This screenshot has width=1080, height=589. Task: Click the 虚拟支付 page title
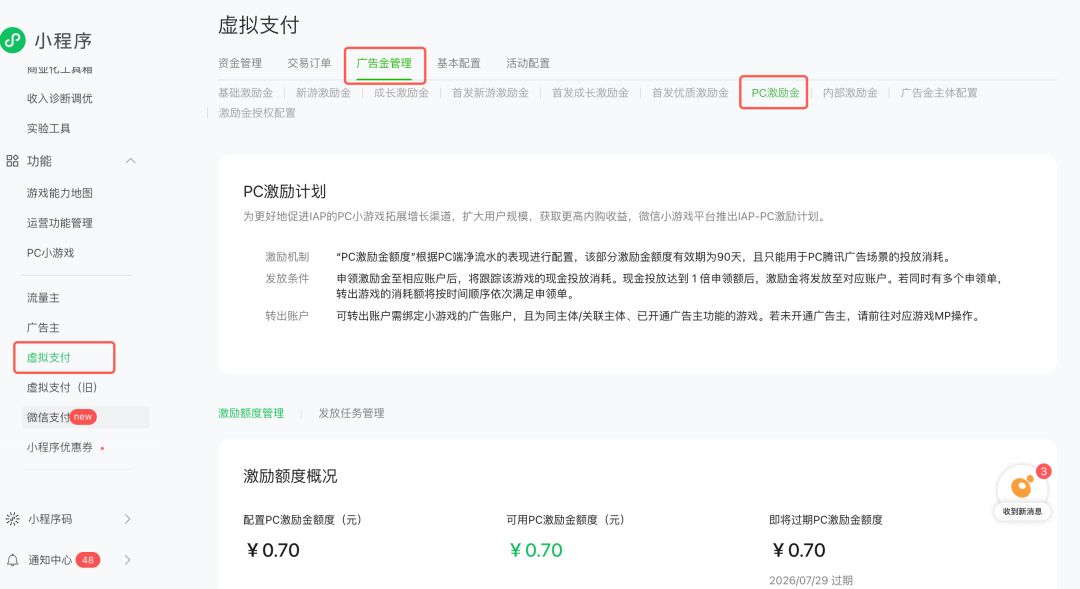(258, 25)
